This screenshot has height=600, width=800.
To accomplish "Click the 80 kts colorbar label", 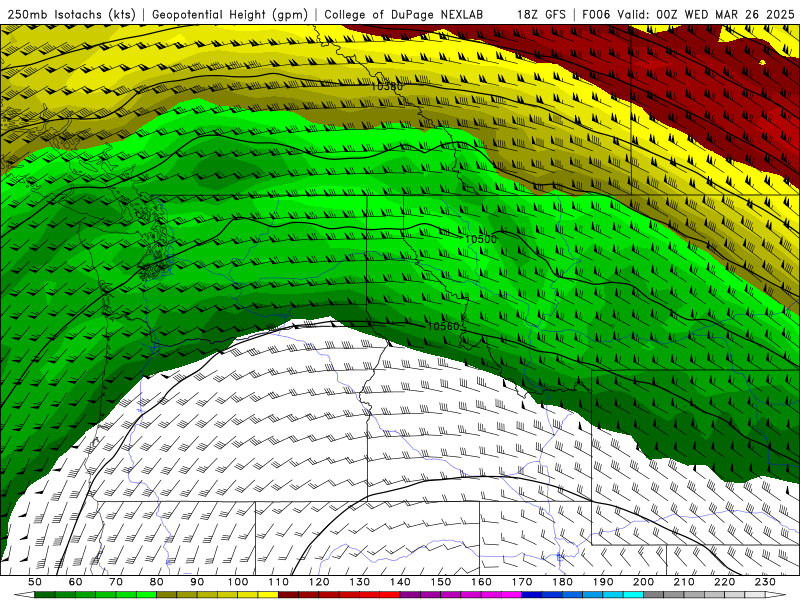I will pos(157,582).
